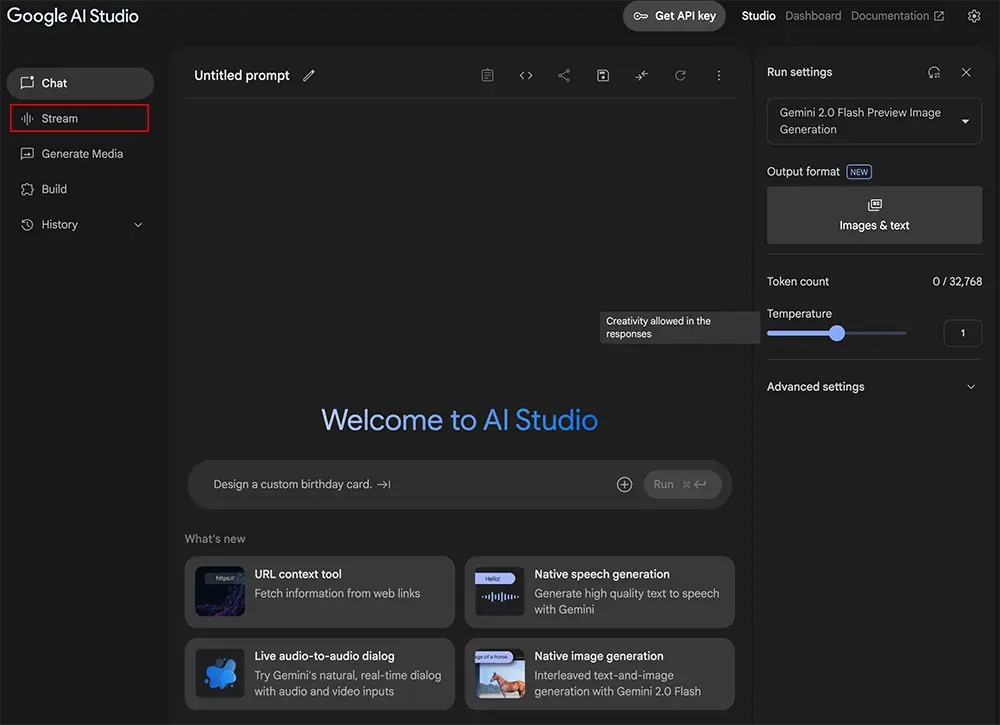Screen dimensions: 1000x725
Task: Click the Images & text icon
Action: point(874,205)
